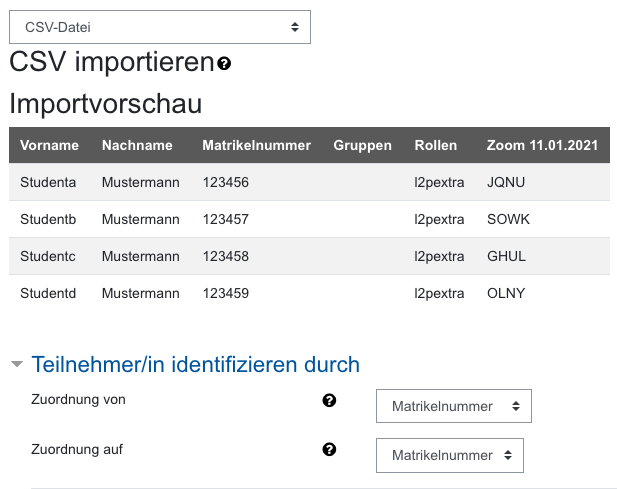Click the Gruppen column header
617x489 pixels.
point(362,146)
